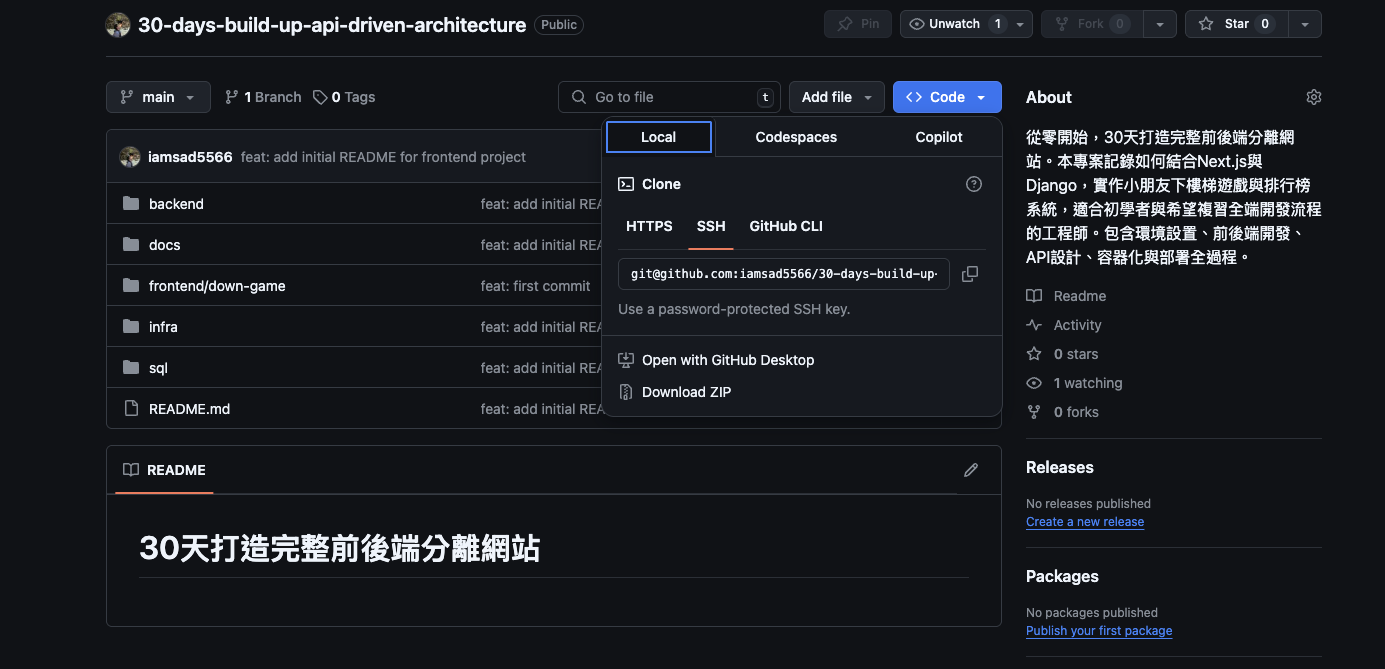Screen dimensions: 1385x669
Task: Open the README.md file
Action: pyautogui.click(x=190, y=409)
